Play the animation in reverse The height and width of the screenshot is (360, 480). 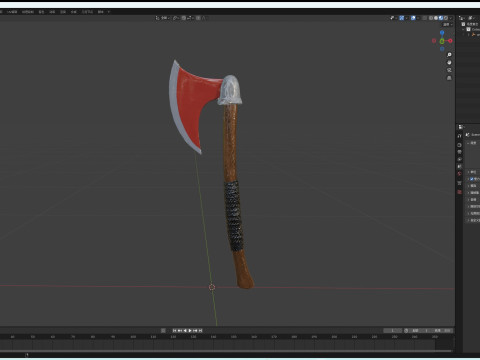pyautogui.click(x=185, y=330)
